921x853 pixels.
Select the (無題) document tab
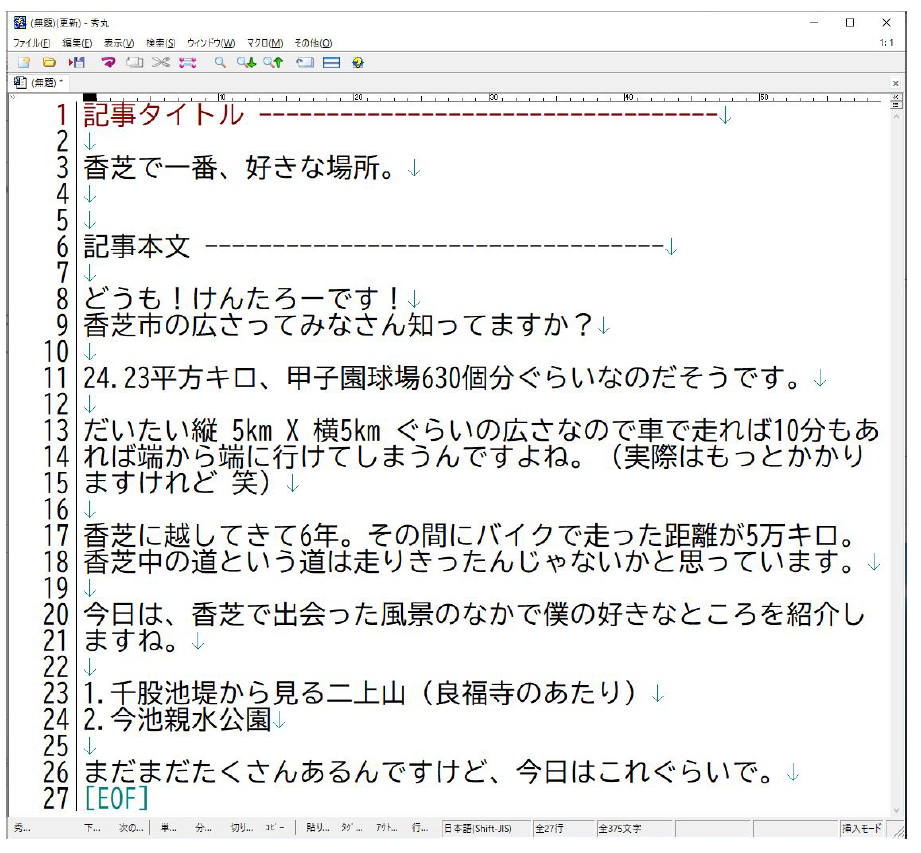[44, 82]
